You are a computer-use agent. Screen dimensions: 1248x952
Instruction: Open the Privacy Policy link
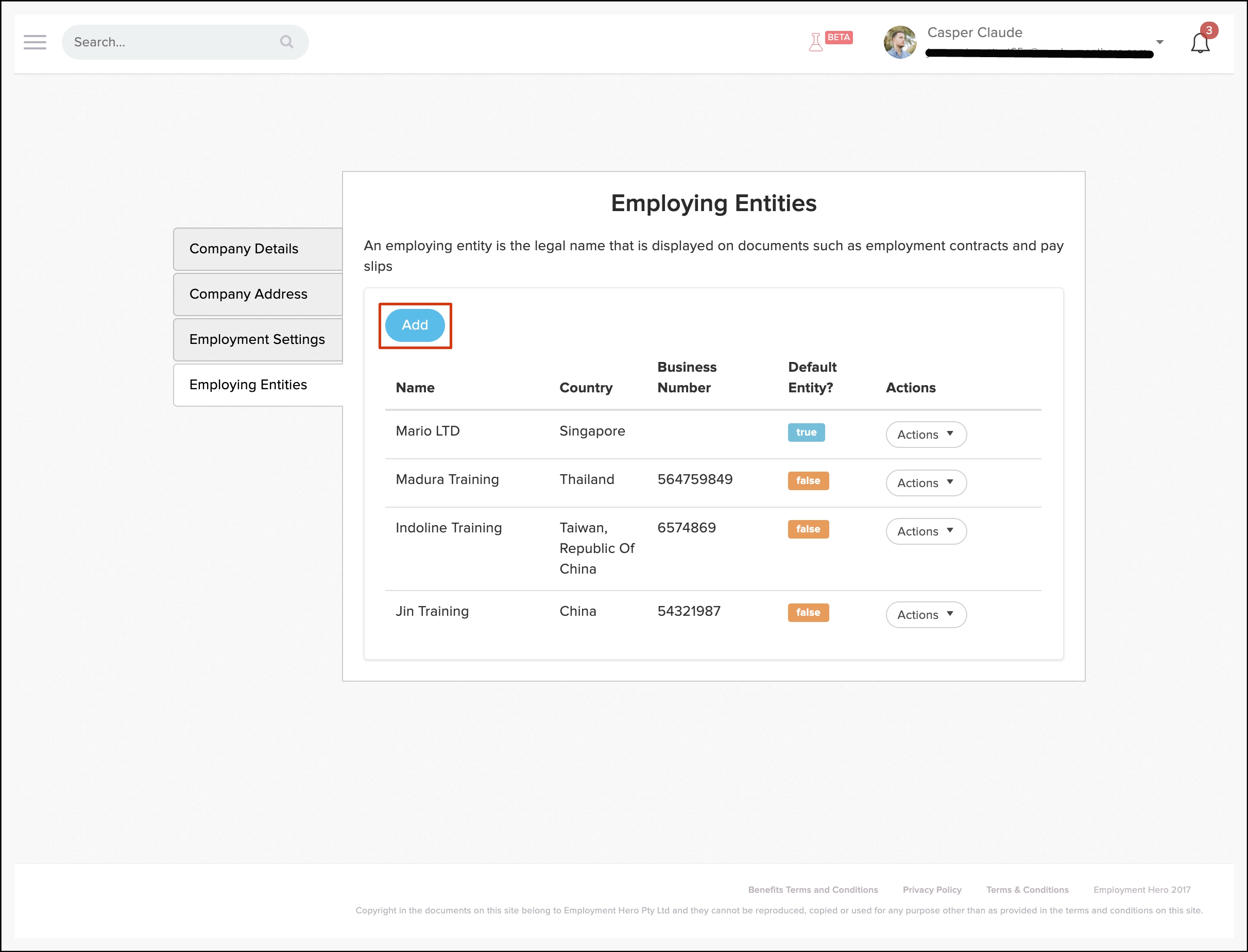[932, 890]
